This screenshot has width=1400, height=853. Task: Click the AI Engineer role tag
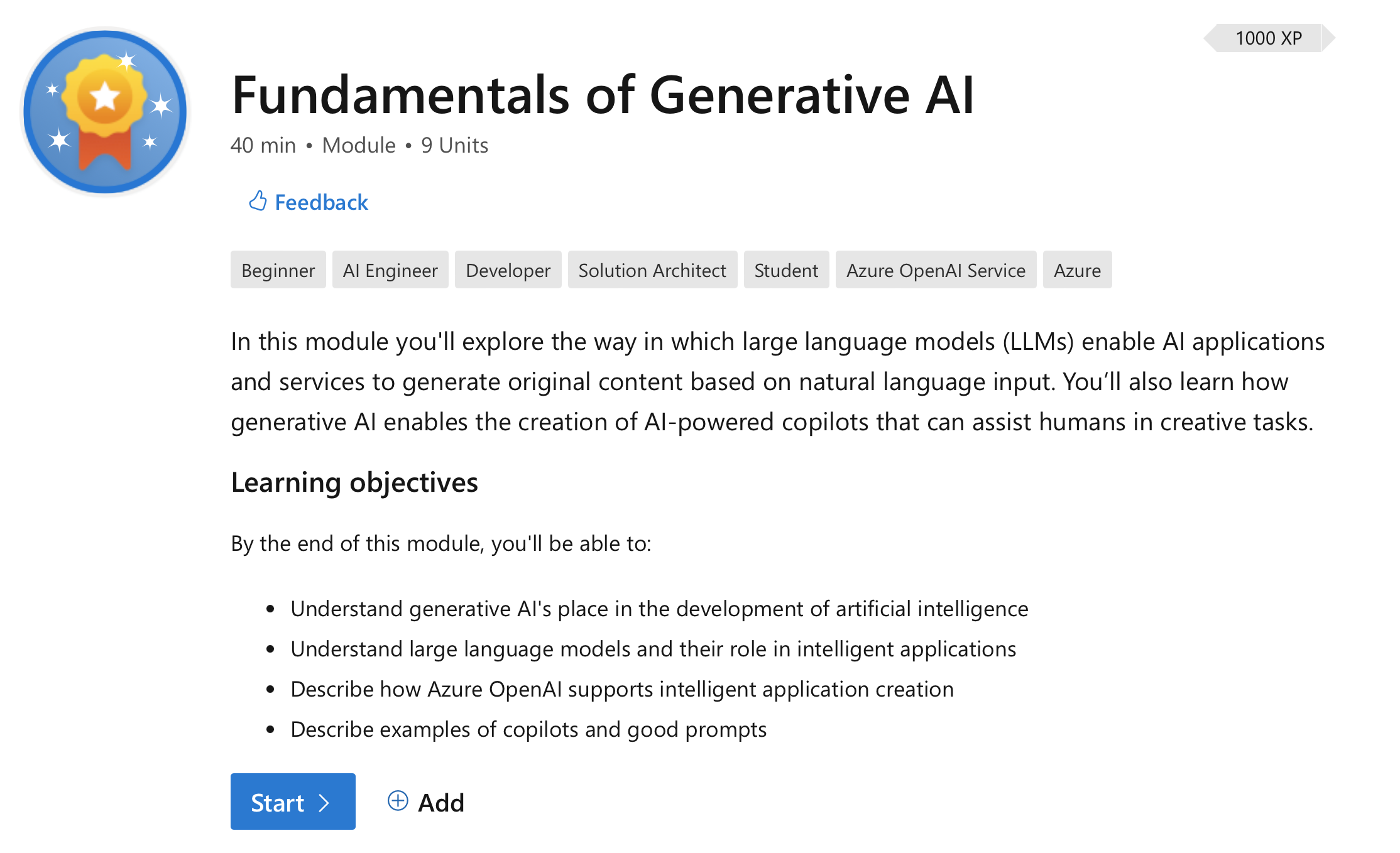tap(390, 270)
